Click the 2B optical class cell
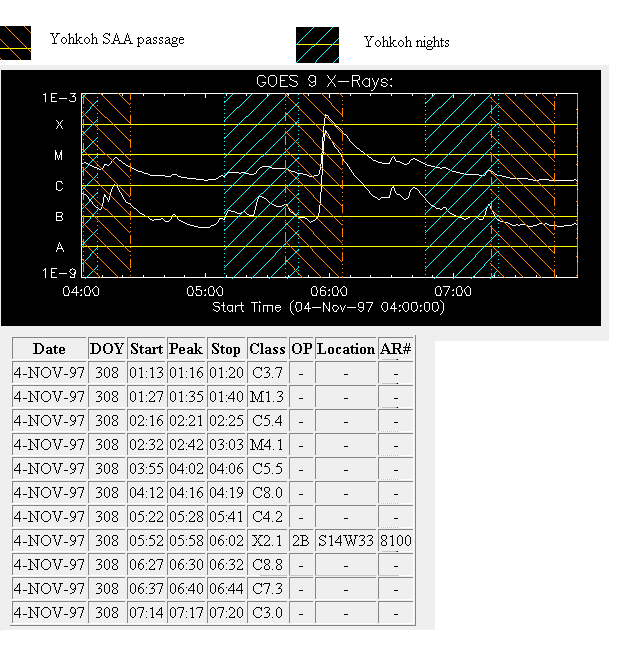This screenshot has width=619, height=669. point(301,541)
